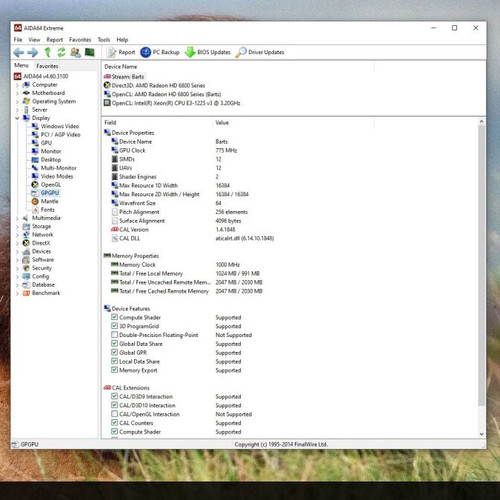
Task: Click the details pane vertical scrollbar thumb
Action: click(x=481, y=266)
